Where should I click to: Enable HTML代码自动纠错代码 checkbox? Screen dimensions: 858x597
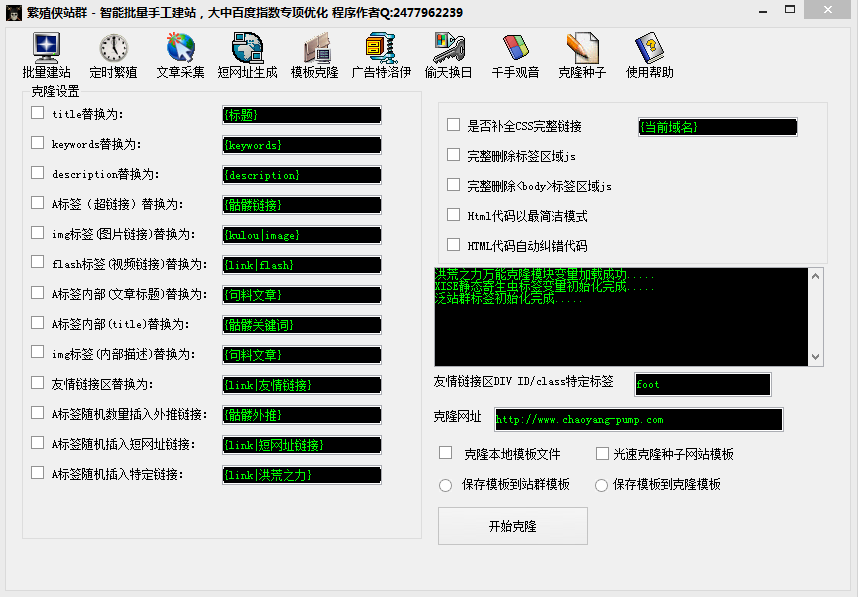pyautogui.click(x=454, y=245)
